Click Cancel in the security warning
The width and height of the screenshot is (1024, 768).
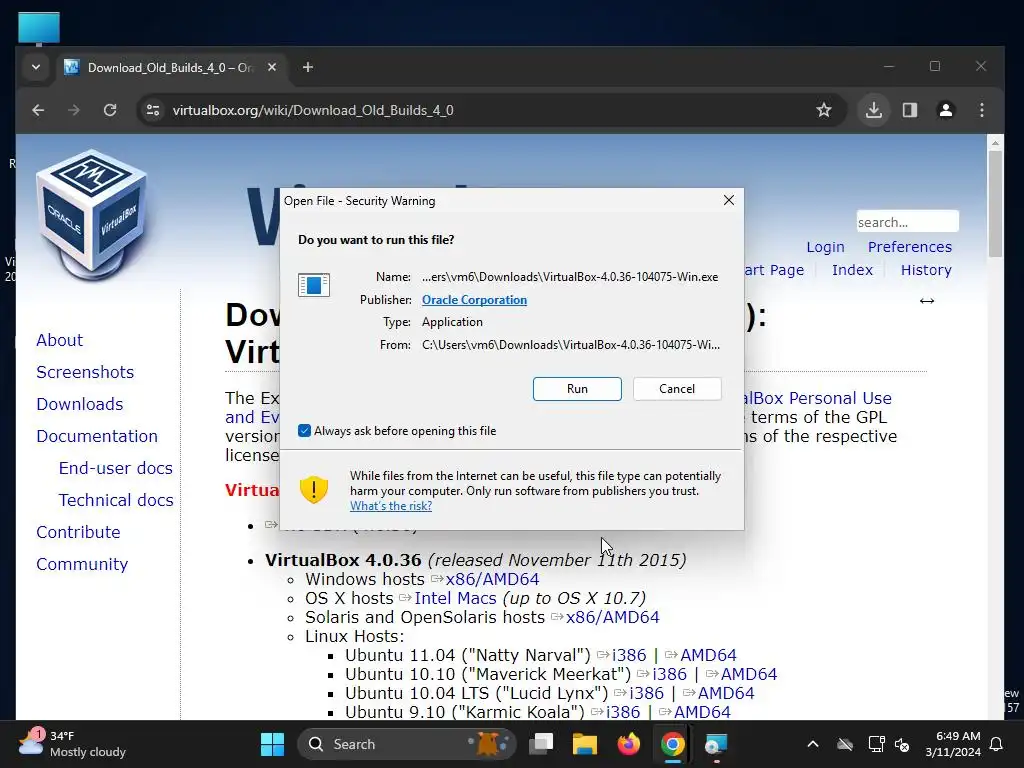point(677,389)
